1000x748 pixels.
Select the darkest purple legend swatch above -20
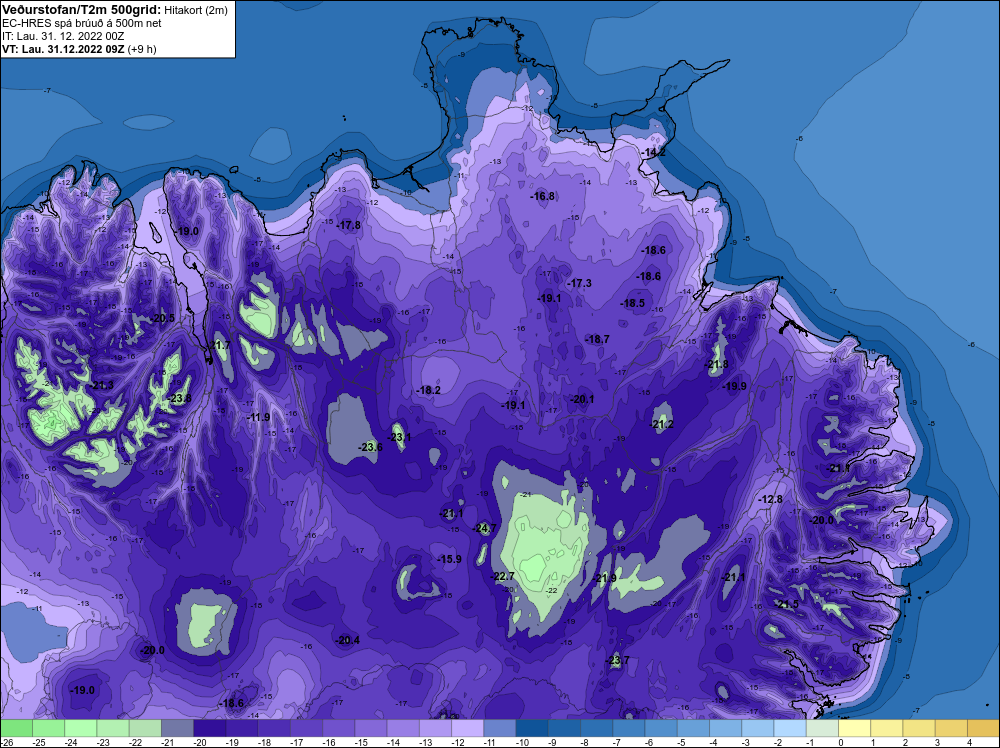(x=210, y=728)
